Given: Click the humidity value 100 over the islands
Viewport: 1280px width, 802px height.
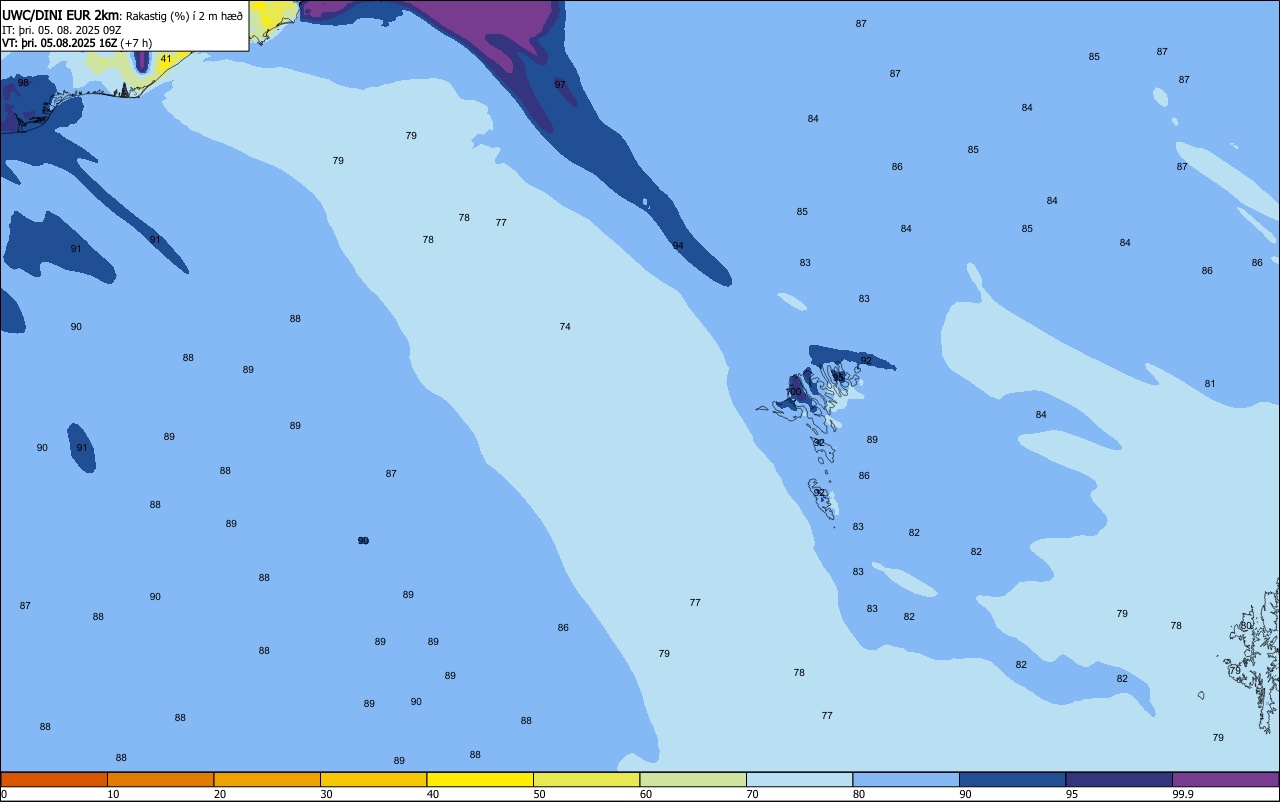Looking at the screenshot, I should [794, 392].
